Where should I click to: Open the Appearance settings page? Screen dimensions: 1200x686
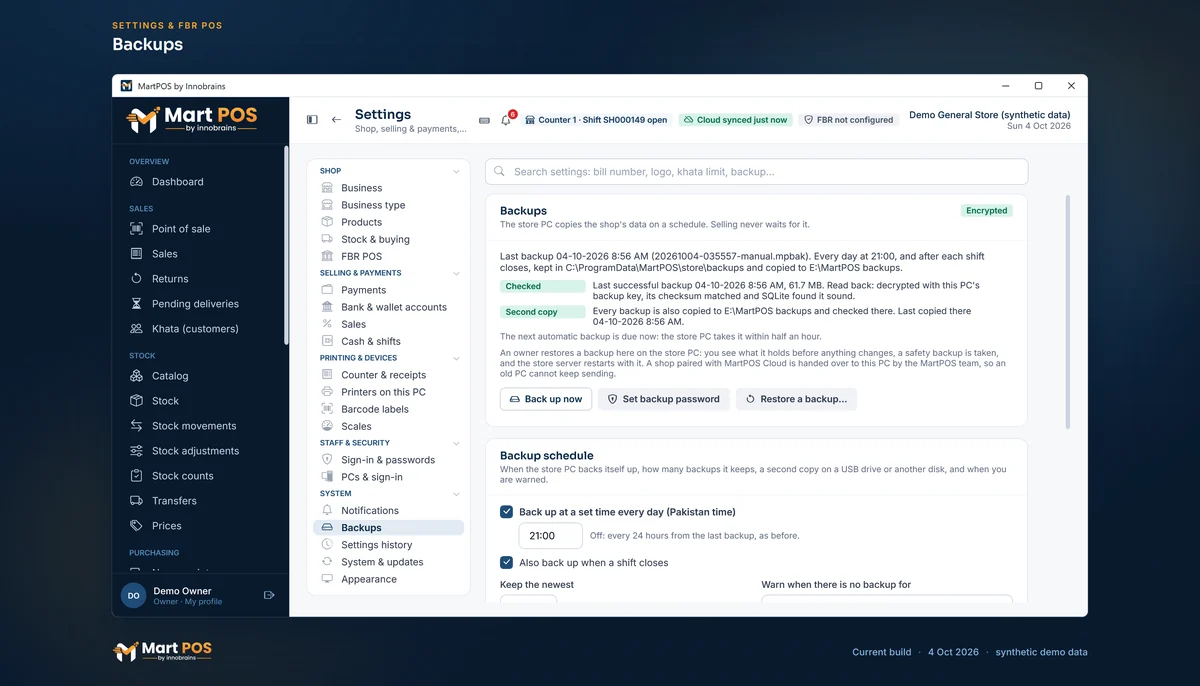(388, 579)
